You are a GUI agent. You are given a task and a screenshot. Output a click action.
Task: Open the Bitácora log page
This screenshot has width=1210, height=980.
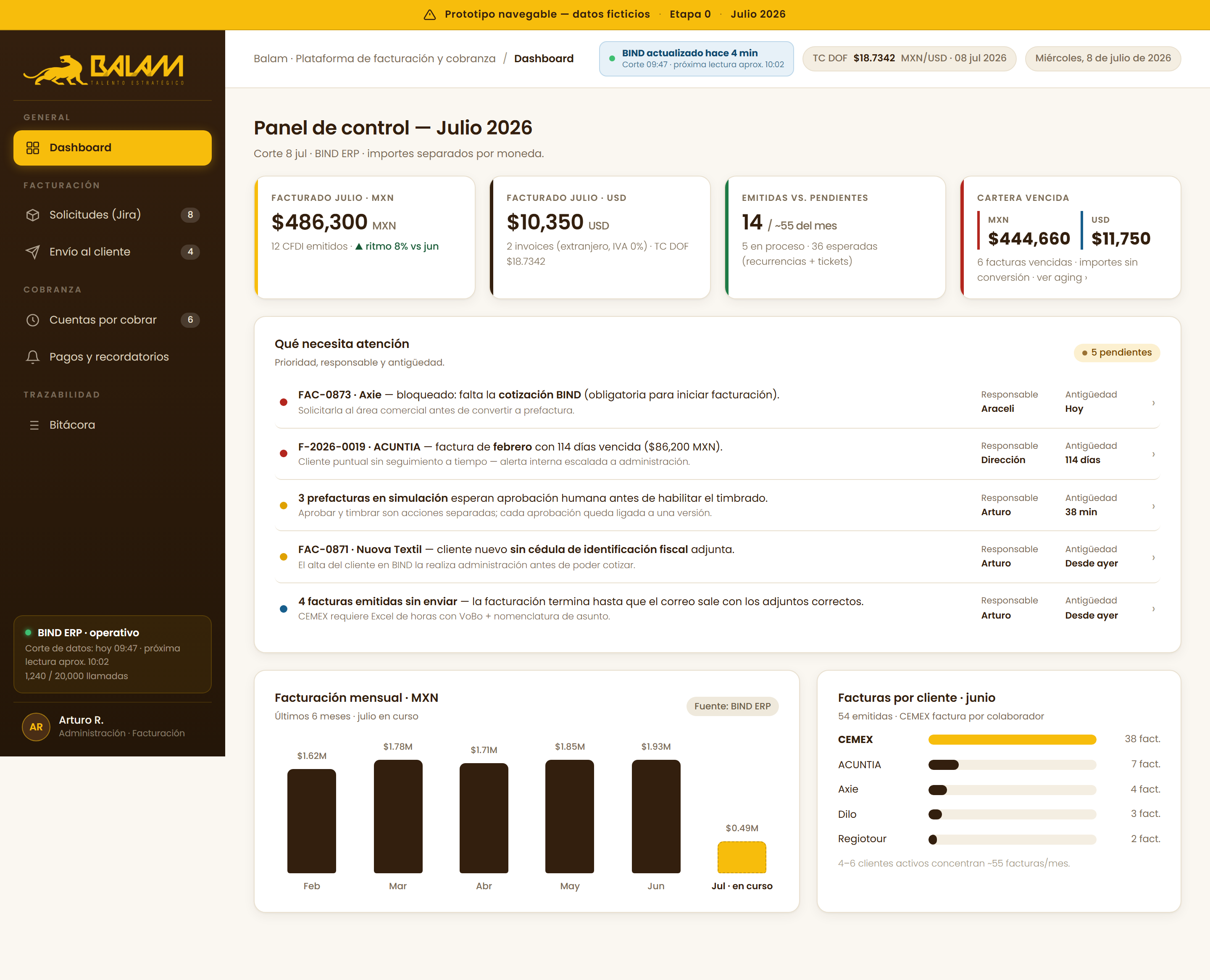tap(112, 425)
